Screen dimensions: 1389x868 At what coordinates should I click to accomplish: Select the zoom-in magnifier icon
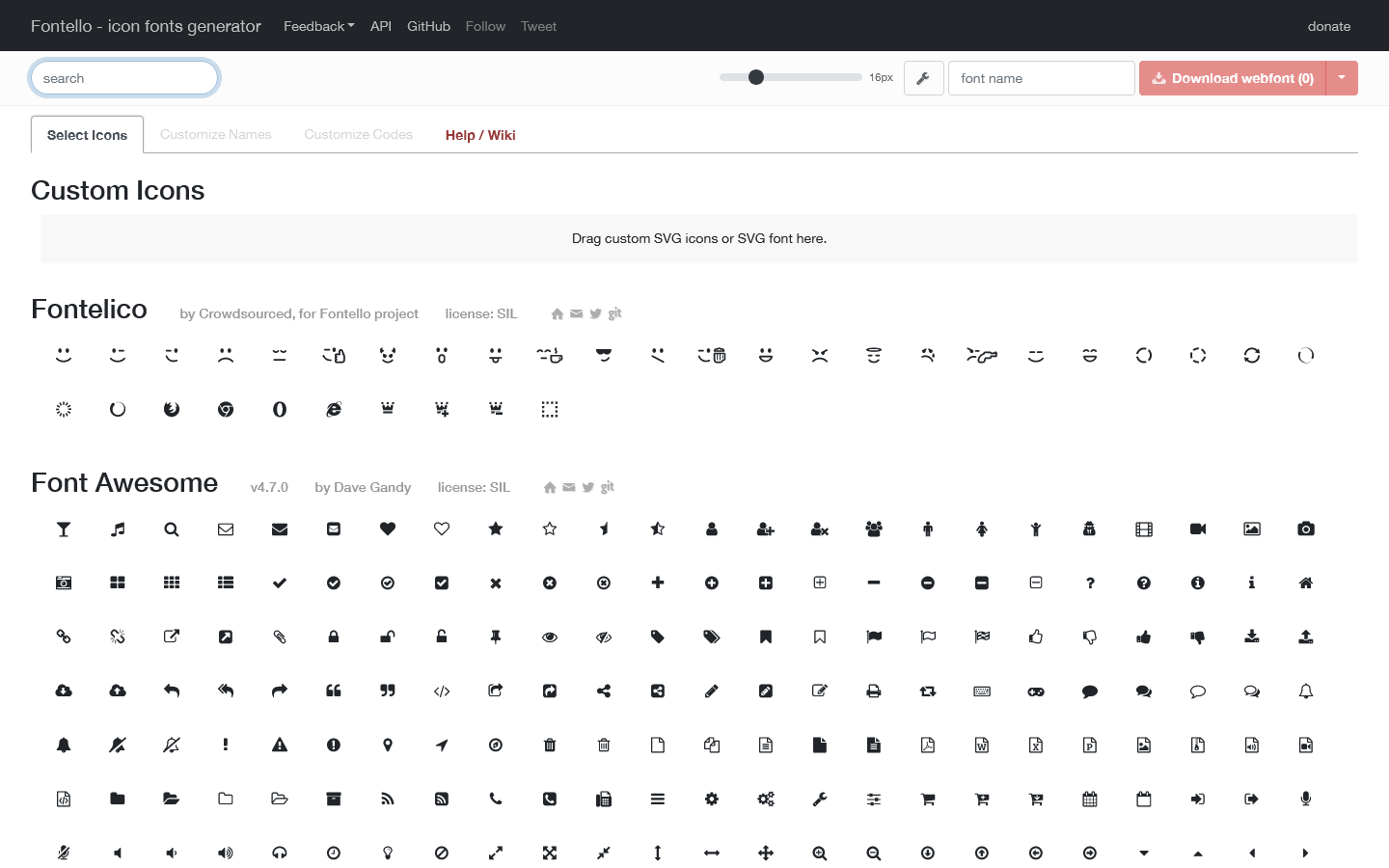tap(820, 853)
